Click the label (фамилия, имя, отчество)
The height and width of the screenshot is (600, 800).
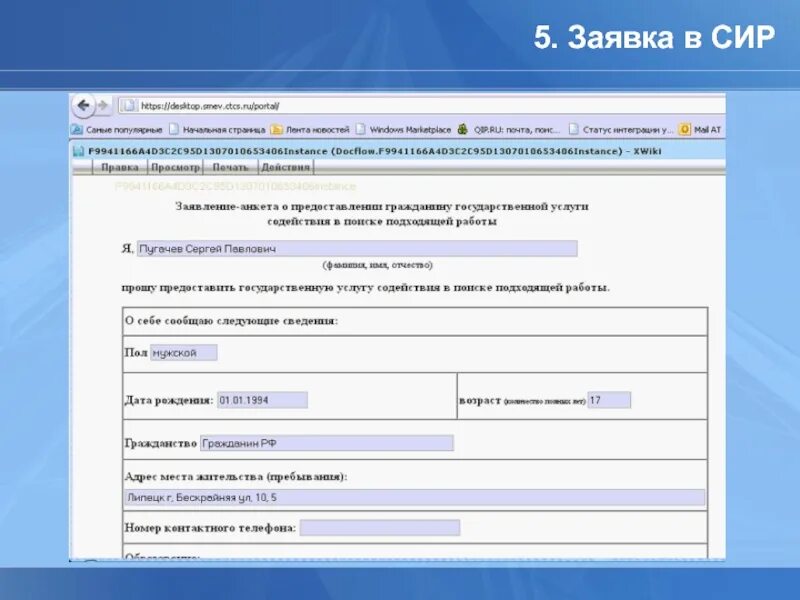click(378, 265)
